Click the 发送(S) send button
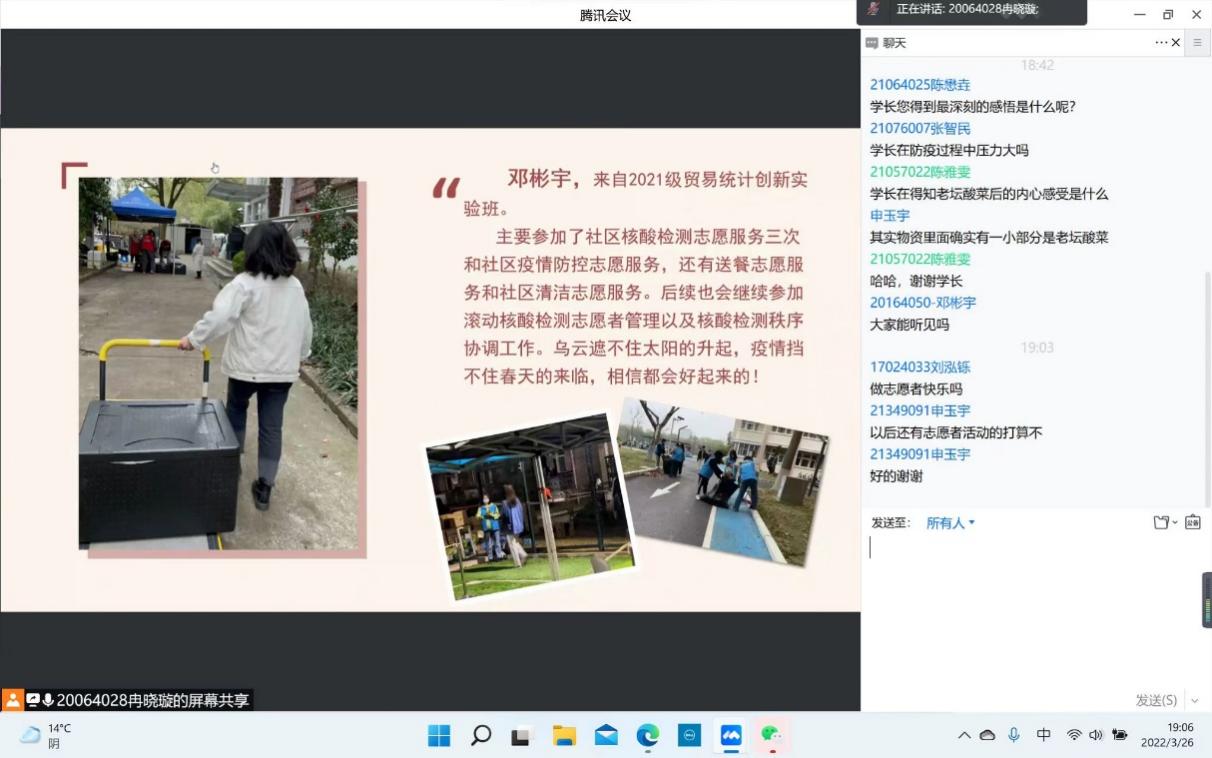 tap(1155, 701)
